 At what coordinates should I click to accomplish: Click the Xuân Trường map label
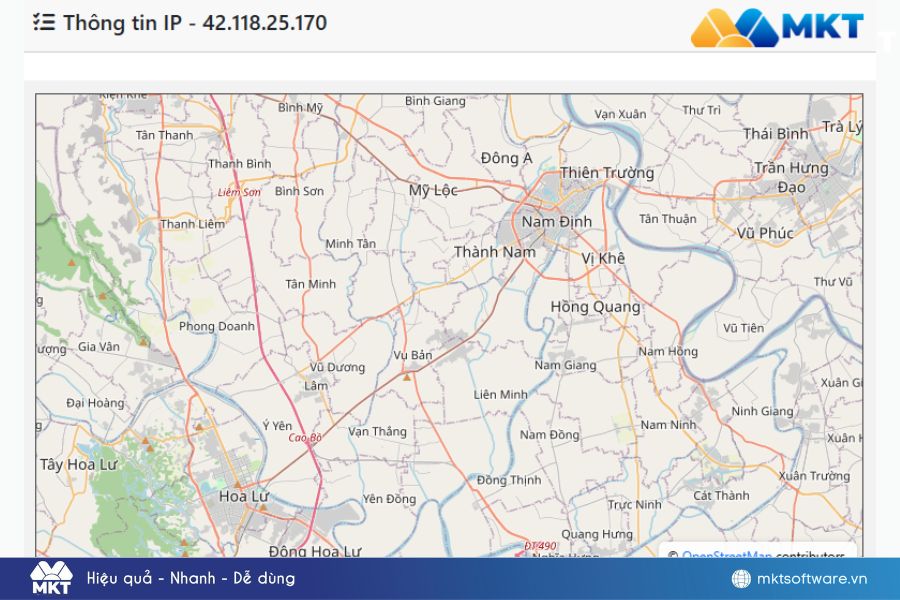pyautogui.click(x=813, y=476)
